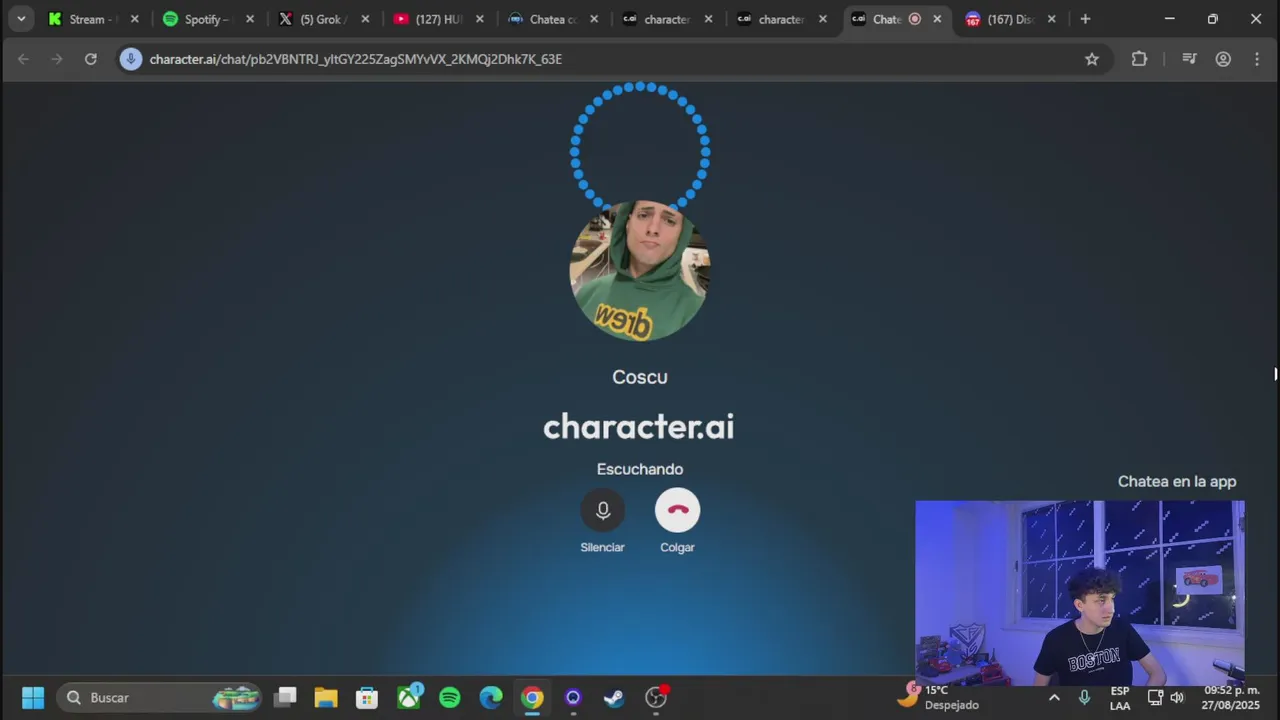Reload the current page
Image resolution: width=1280 pixels, height=720 pixels.
(x=91, y=59)
